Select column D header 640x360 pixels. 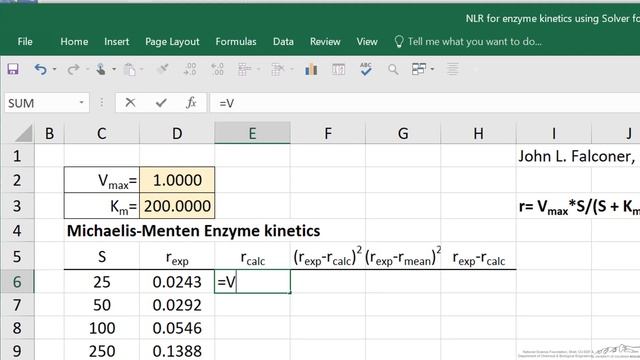click(177, 133)
